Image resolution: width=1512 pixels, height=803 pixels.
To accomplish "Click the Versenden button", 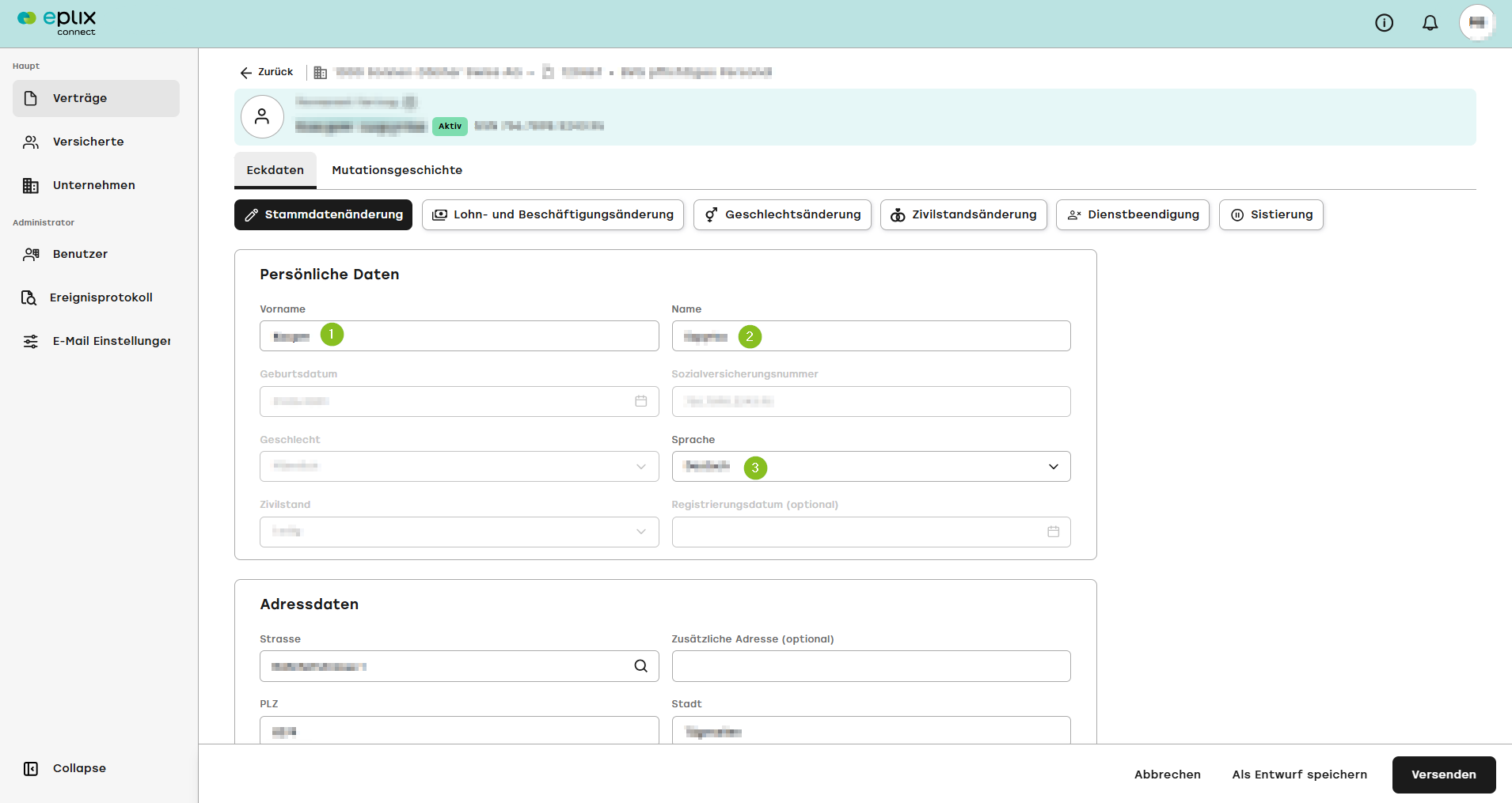I will 1444,775.
